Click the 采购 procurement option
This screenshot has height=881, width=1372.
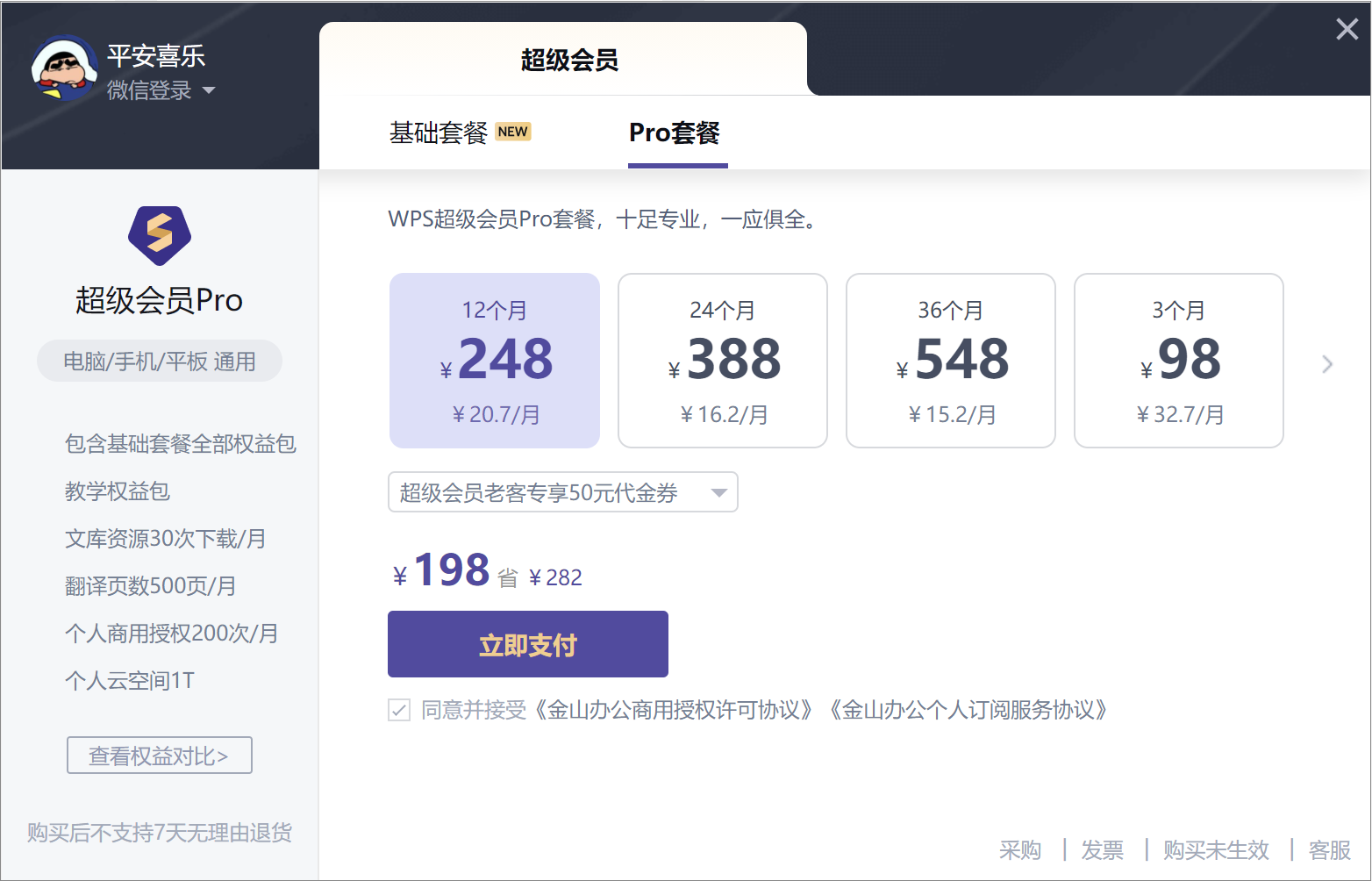point(1019,849)
